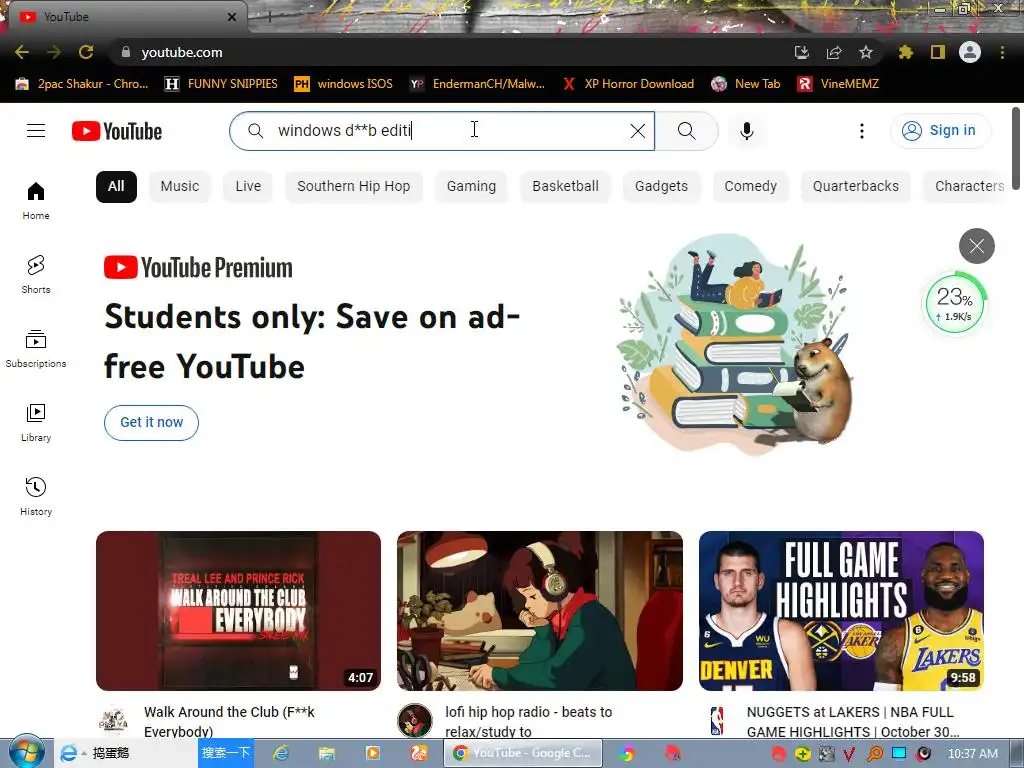Sign in to YouTube
This screenshot has width=1024, height=768.
coord(940,131)
